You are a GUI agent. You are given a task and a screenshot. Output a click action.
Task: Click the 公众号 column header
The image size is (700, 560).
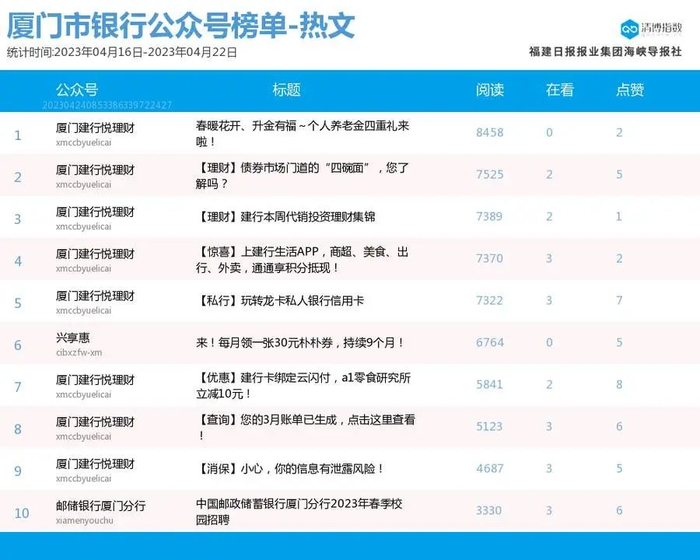pyautogui.click(x=77, y=90)
